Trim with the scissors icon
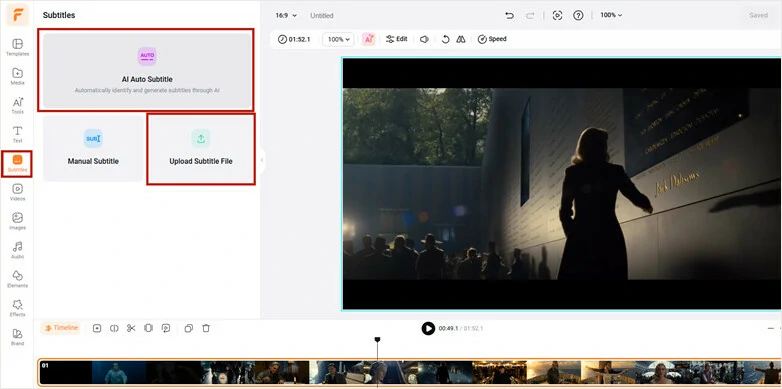 pos(131,328)
